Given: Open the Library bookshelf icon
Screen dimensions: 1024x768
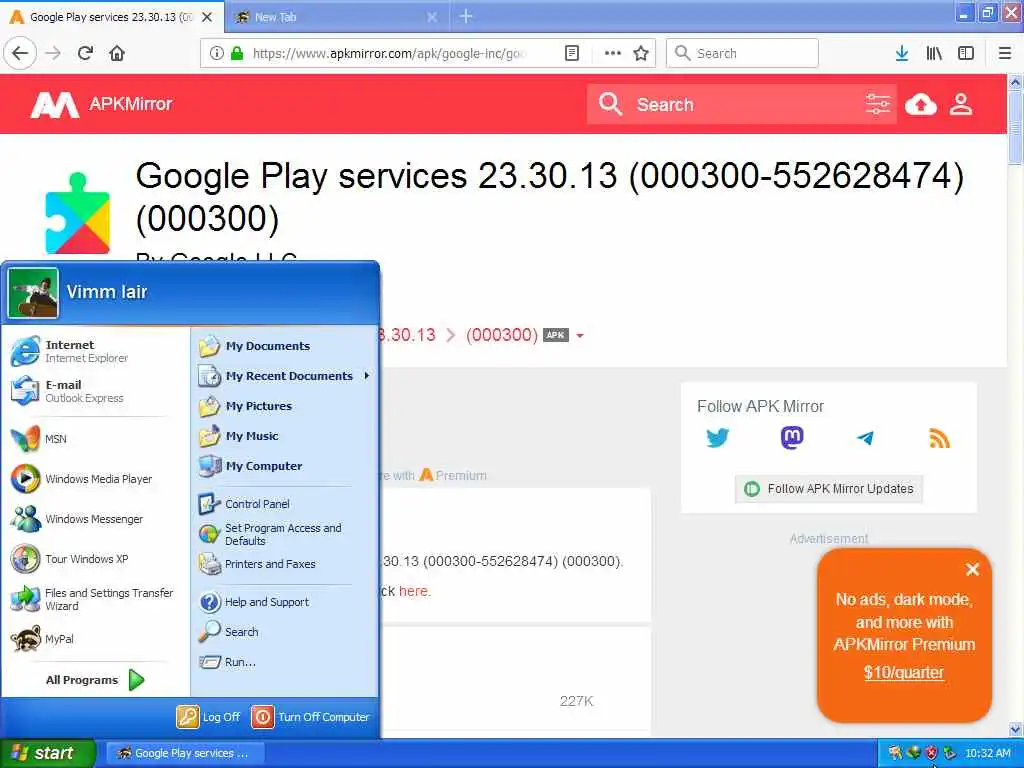Looking at the screenshot, I should (x=934, y=54).
